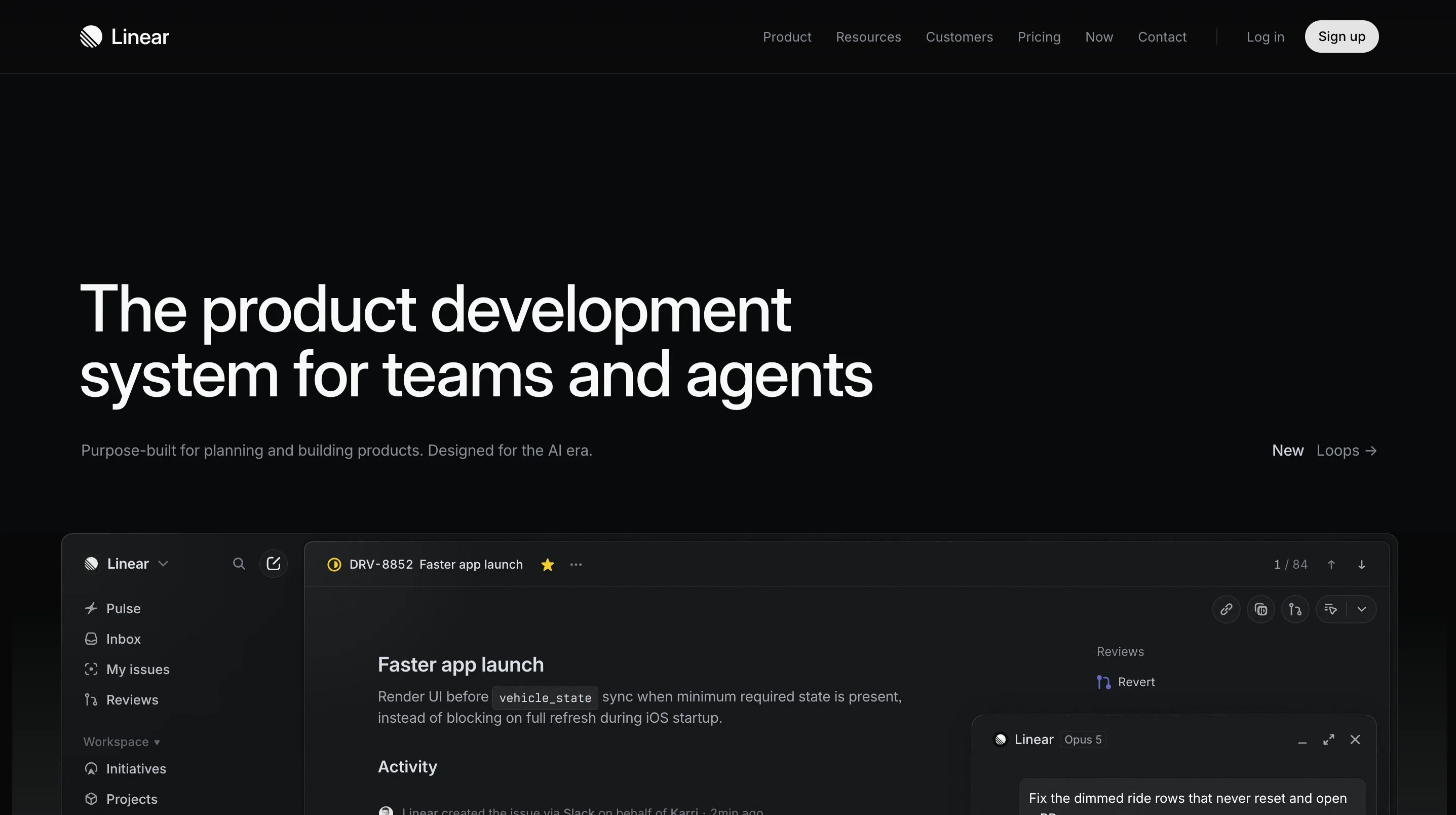The height and width of the screenshot is (815, 1456).
Task: Click the chat message about dimmed ride rows
Action: pos(1192,797)
